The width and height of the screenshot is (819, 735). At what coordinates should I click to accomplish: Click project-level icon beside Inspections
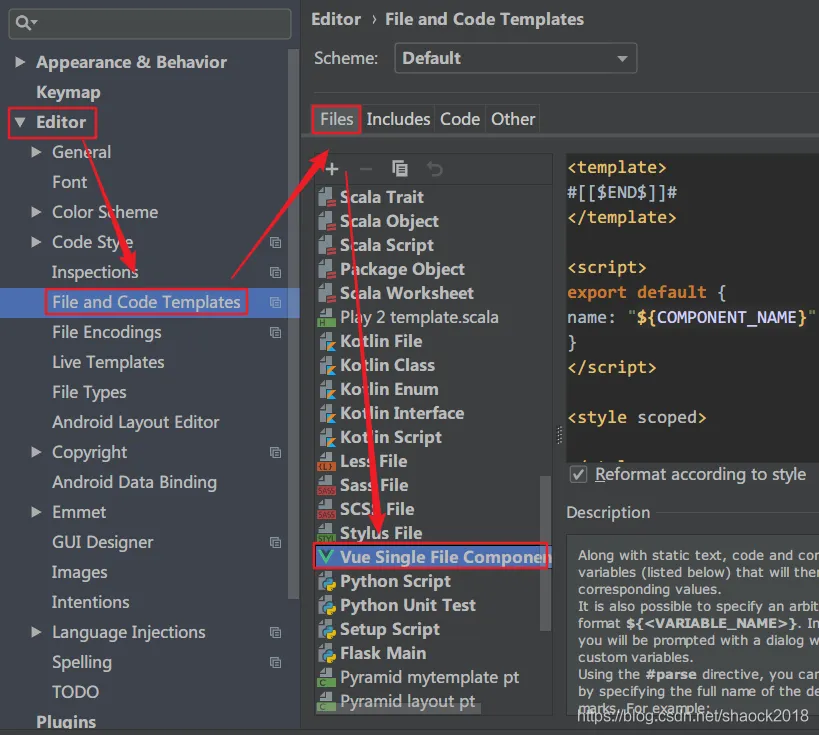pyautogui.click(x=275, y=273)
